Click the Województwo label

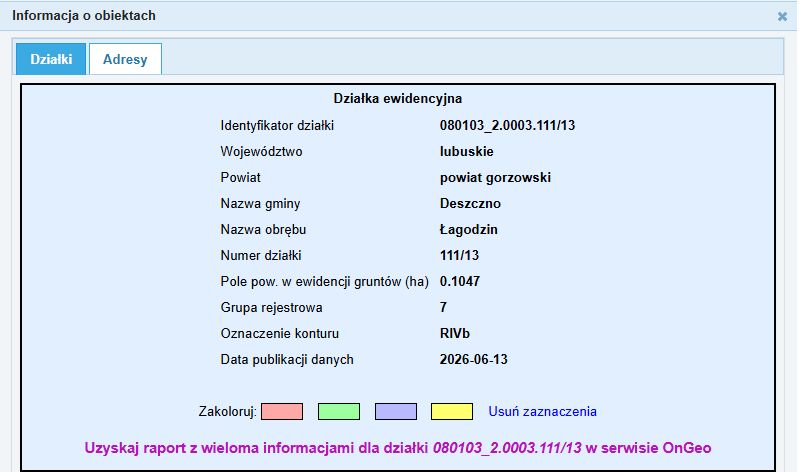[x=261, y=151]
